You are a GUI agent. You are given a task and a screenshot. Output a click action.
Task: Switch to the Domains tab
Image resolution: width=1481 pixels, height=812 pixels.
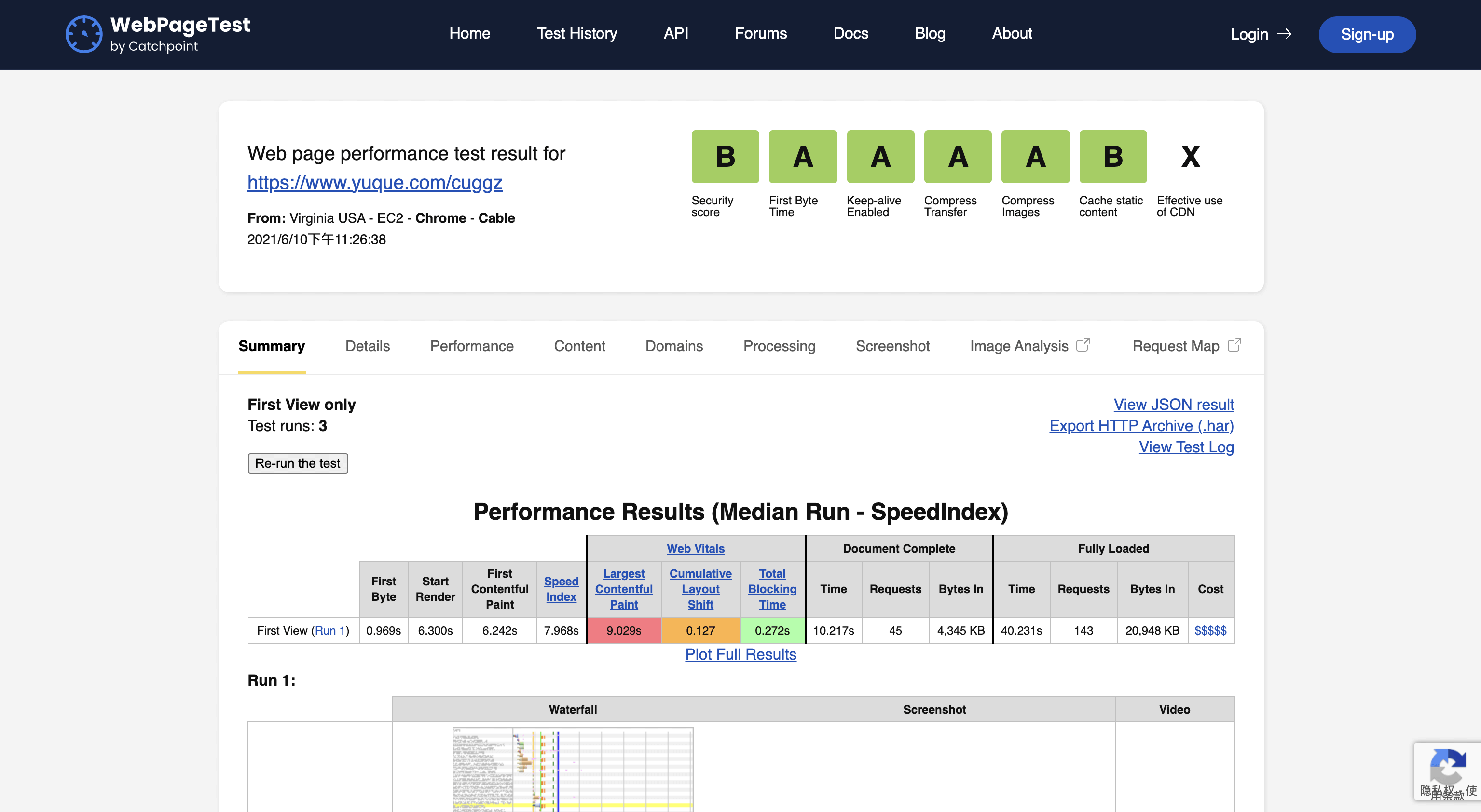(674, 346)
